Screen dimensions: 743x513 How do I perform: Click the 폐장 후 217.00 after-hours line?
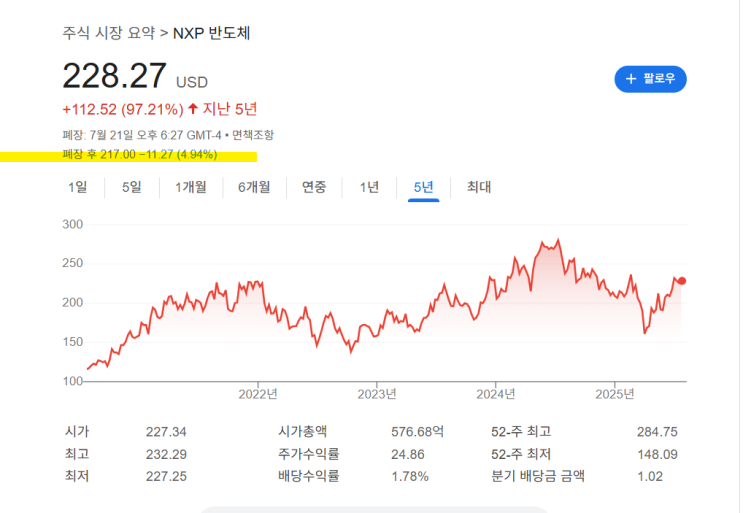click(140, 154)
